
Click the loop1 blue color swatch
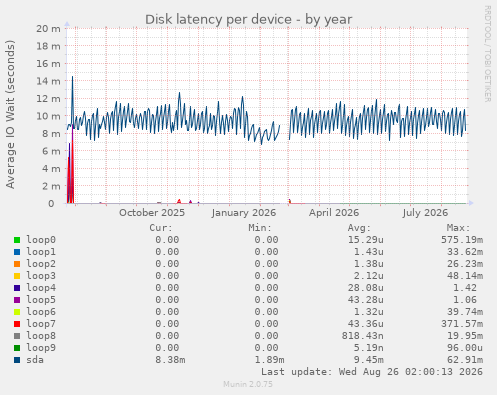tap(17, 252)
